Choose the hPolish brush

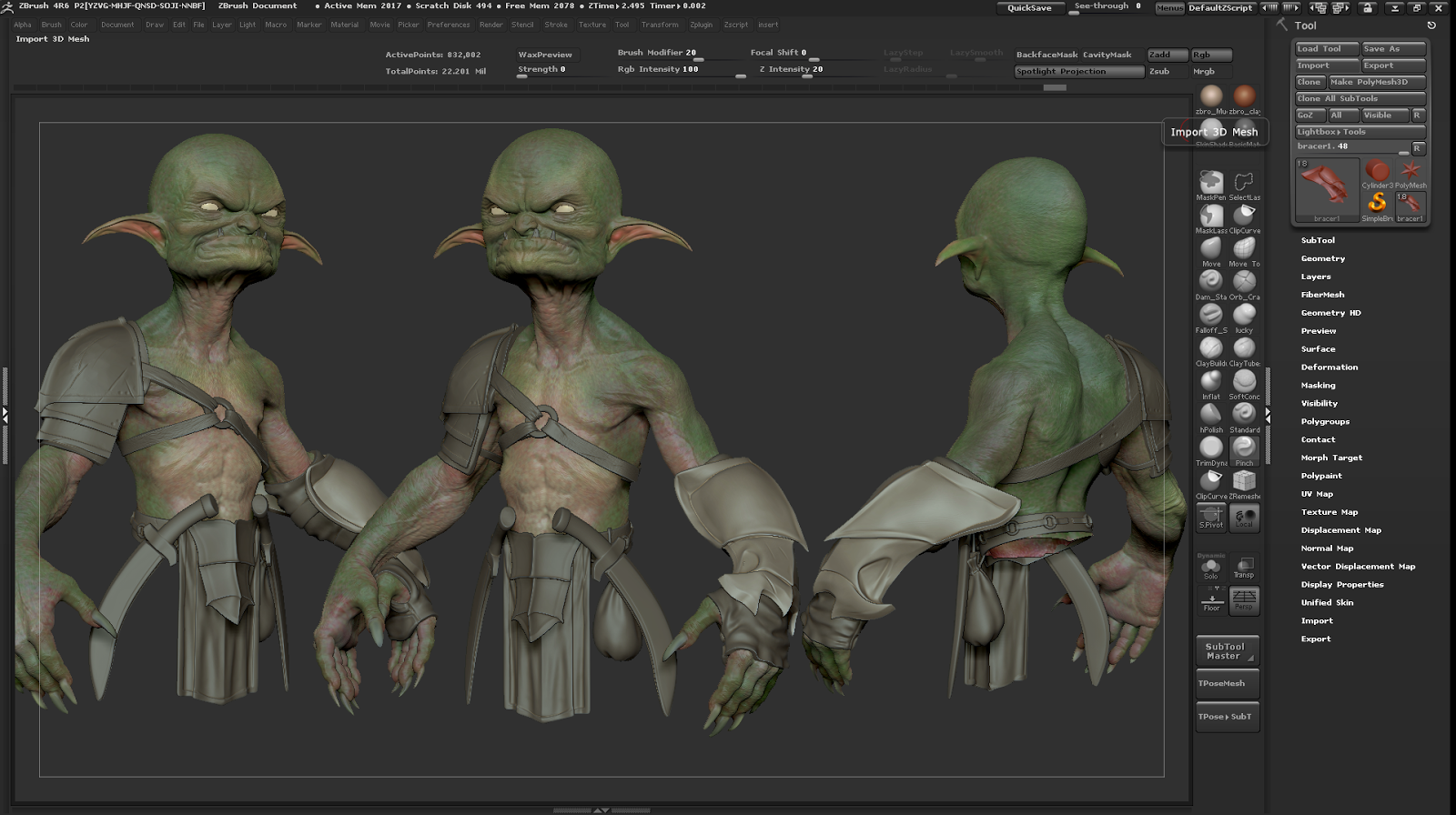[x=1211, y=416]
